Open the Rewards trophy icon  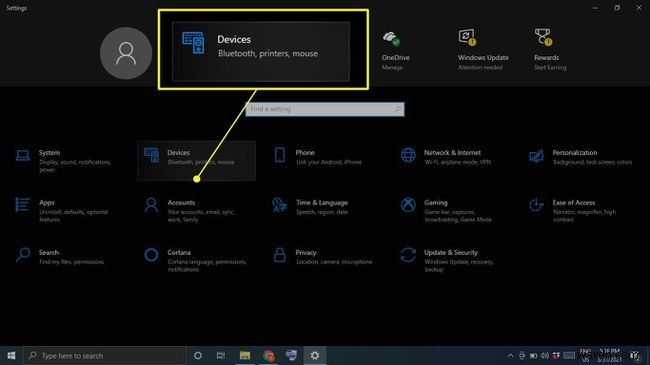pyautogui.click(x=543, y=37)
